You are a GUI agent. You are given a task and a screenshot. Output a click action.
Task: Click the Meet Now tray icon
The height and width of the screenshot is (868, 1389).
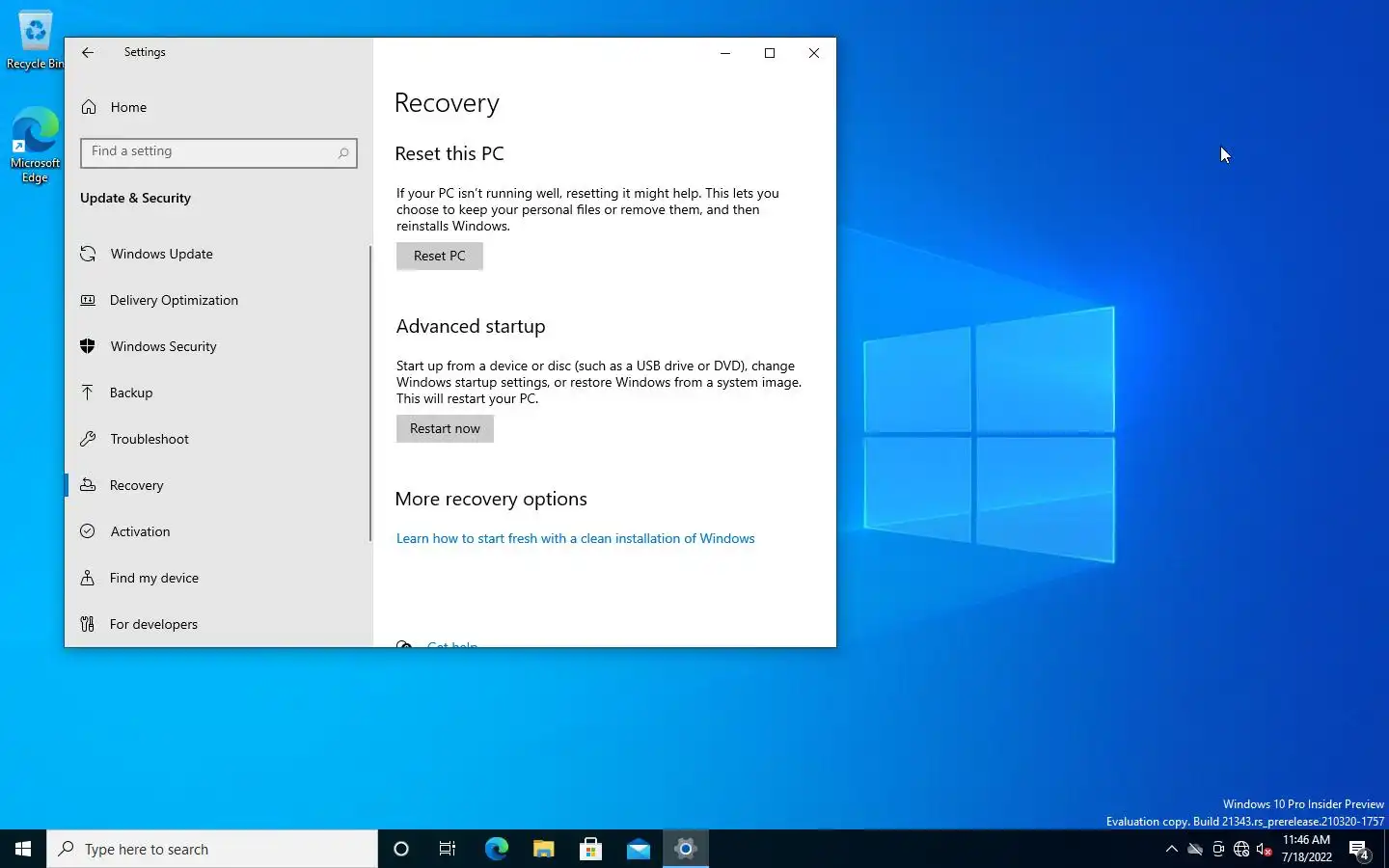coord(1218,849)
